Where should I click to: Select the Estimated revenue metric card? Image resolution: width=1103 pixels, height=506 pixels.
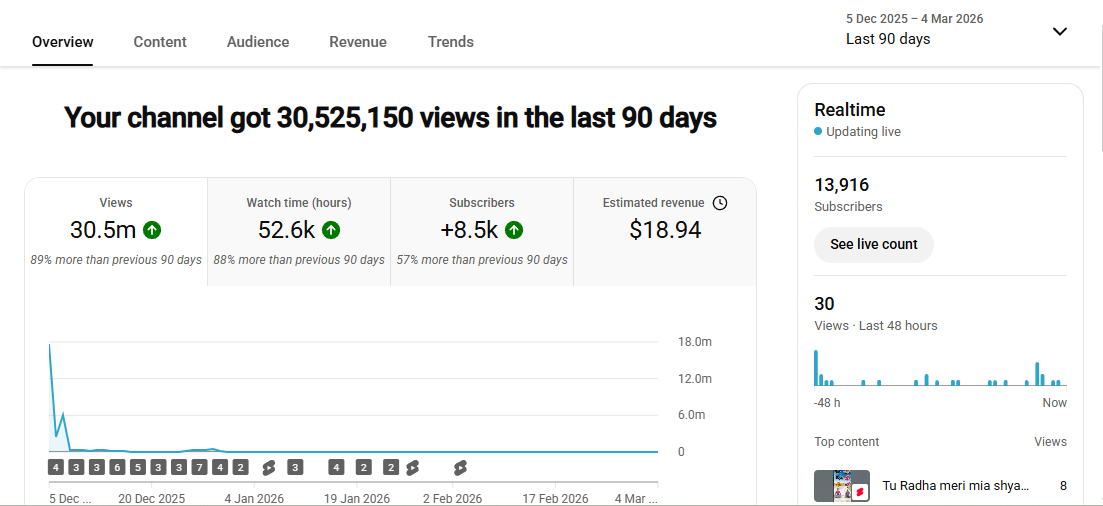pos(665,230)
